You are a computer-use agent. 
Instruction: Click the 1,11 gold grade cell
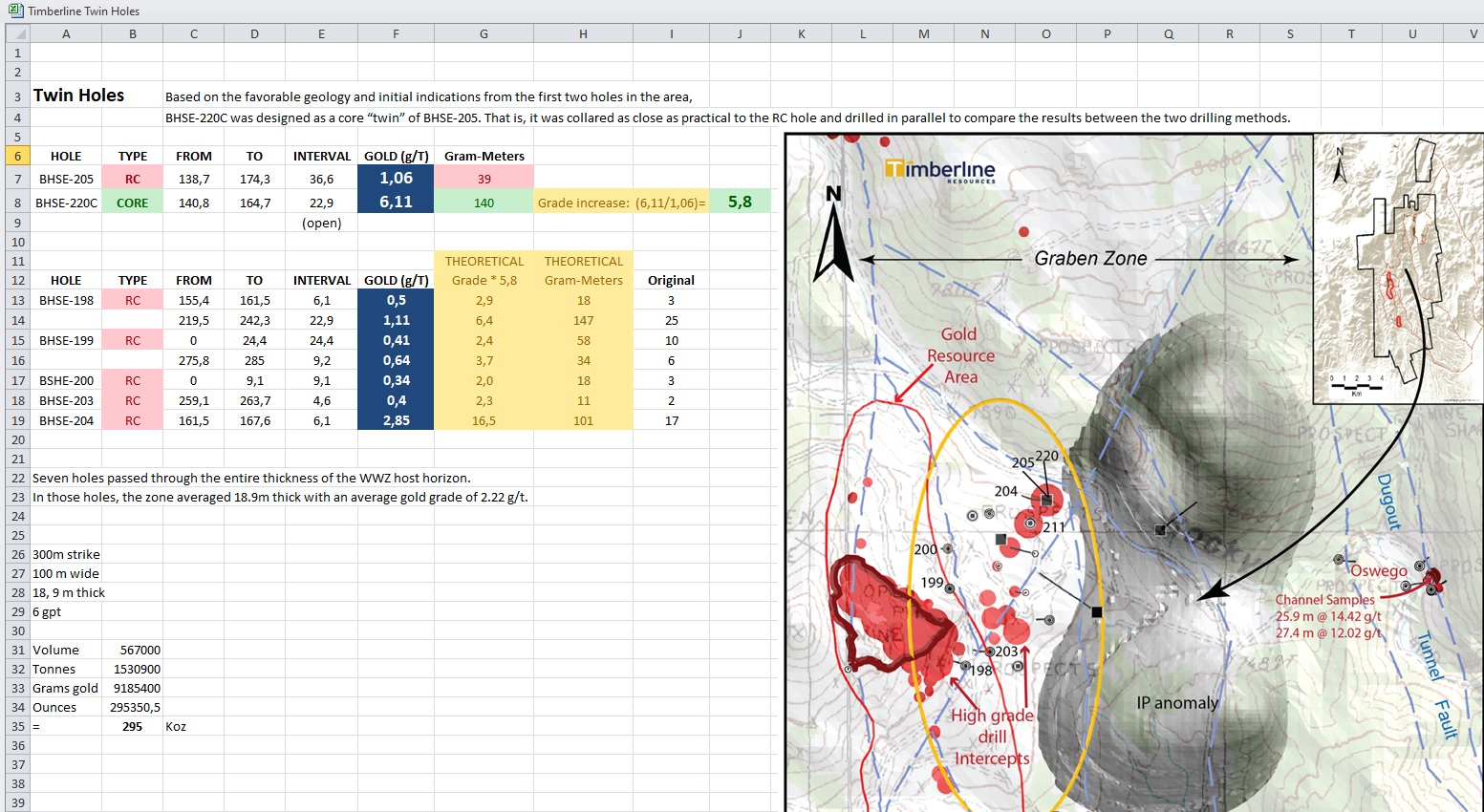tap(396, 320)
